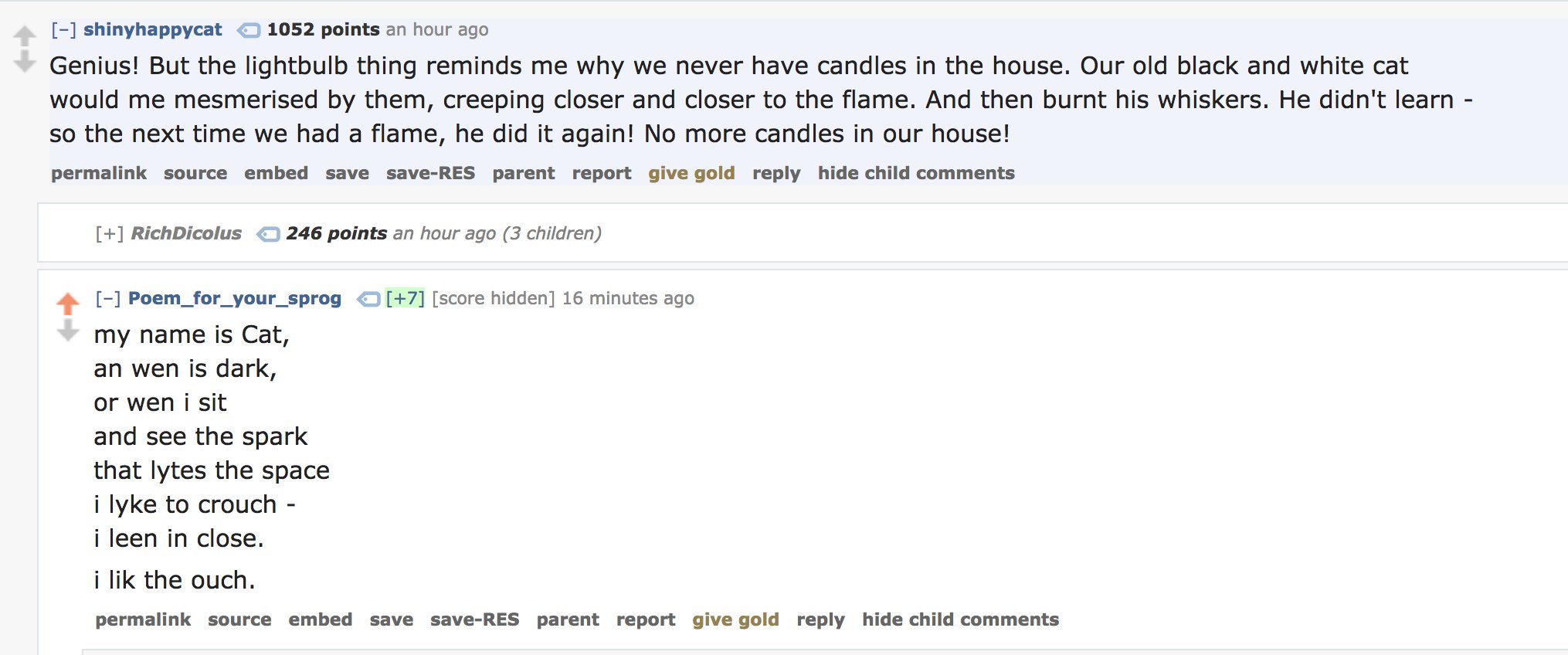The height and width of the screenshot is (655, 1568).
Task: Downvote shinyhappycat's comment
Action: [25, 62]
